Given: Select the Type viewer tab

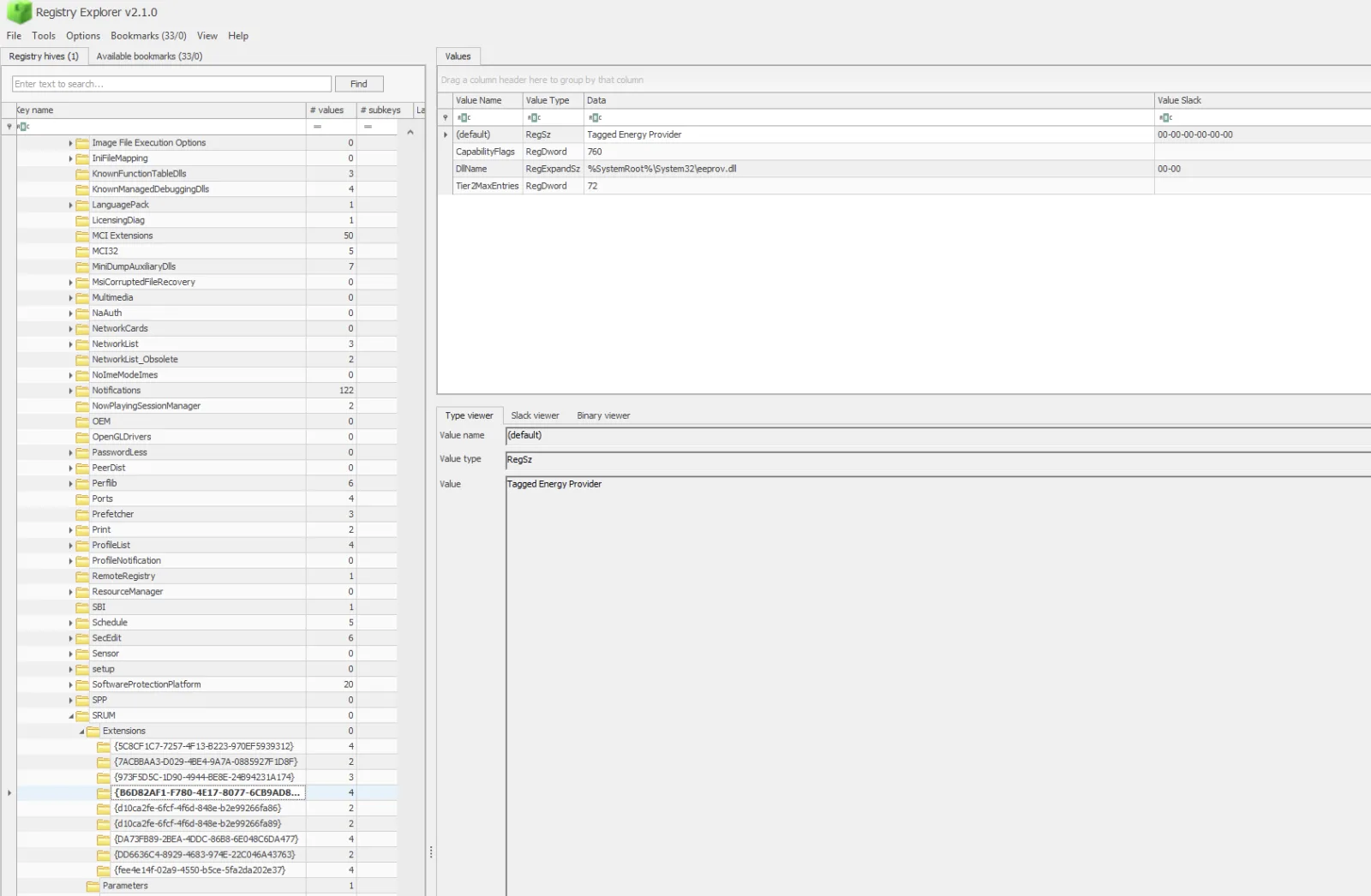Looking at the screenshot, I should tap(469, 415).
